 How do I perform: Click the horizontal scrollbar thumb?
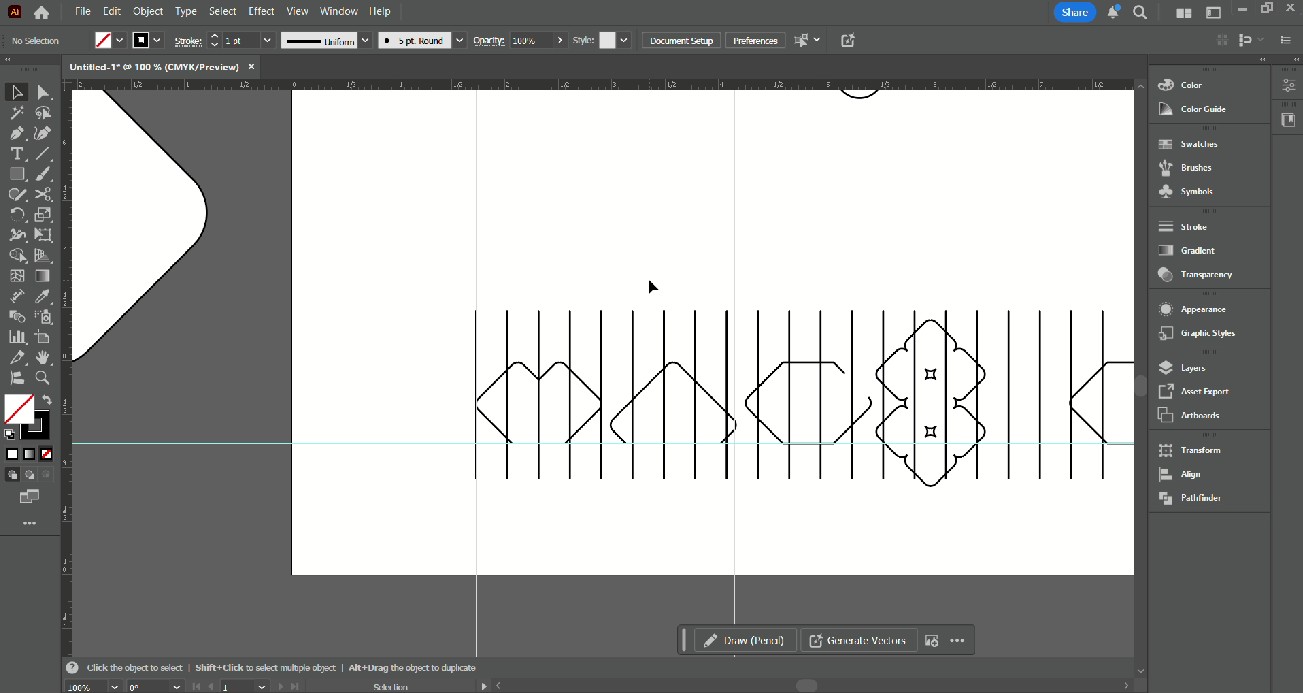tap(806, 686)
